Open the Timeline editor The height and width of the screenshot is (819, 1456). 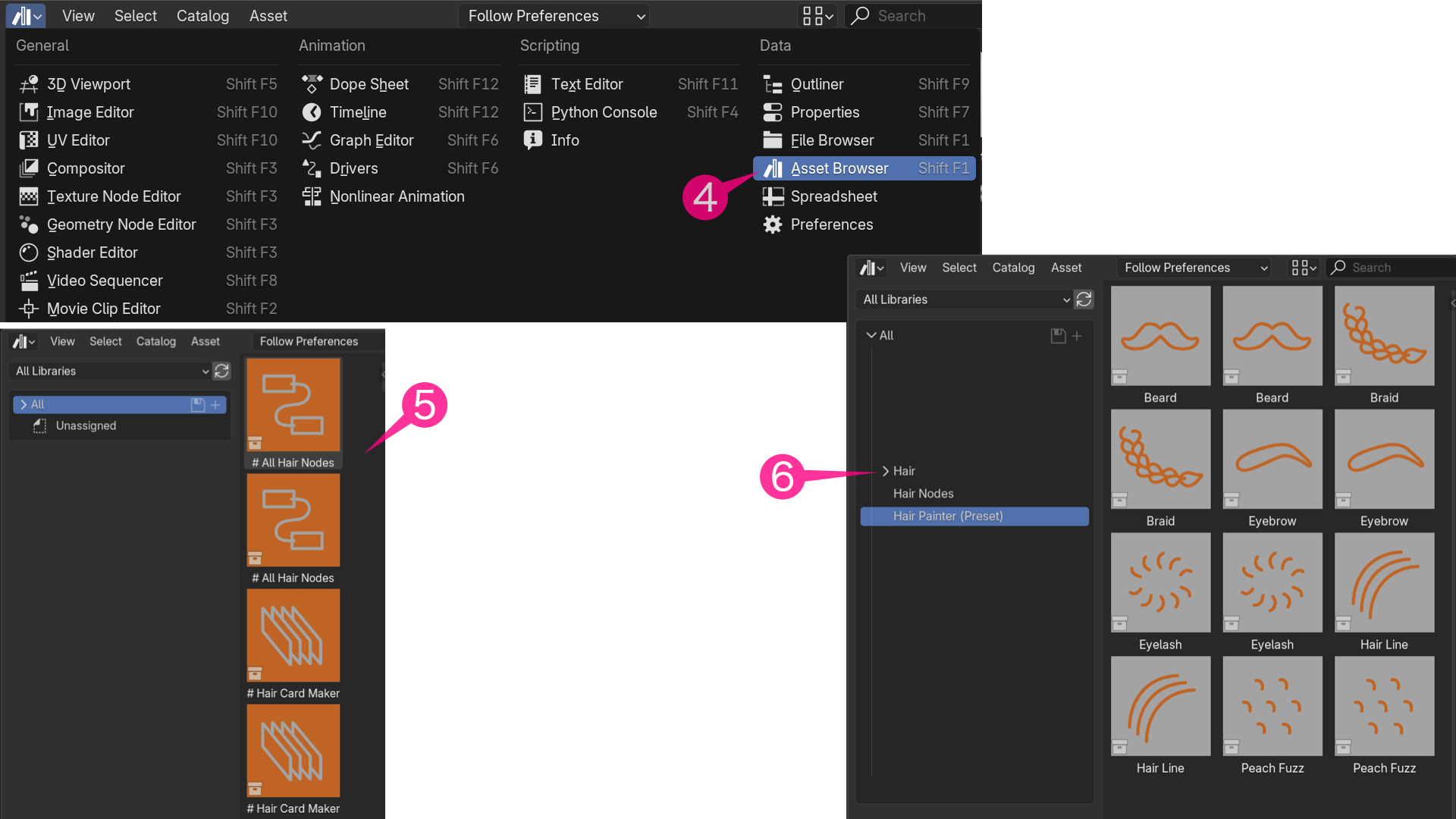pyautogui.click(x=400, y=112)
